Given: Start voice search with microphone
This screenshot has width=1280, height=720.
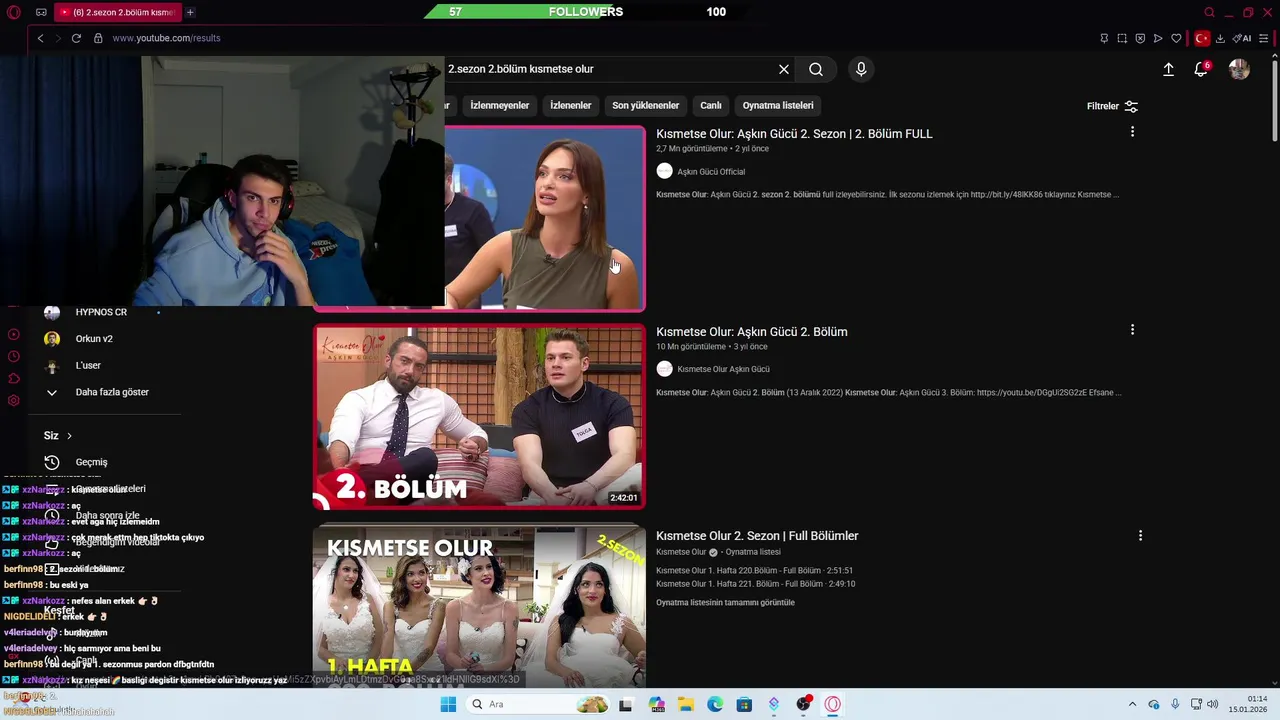Looking at the screenshot, I should pos(861,69).
